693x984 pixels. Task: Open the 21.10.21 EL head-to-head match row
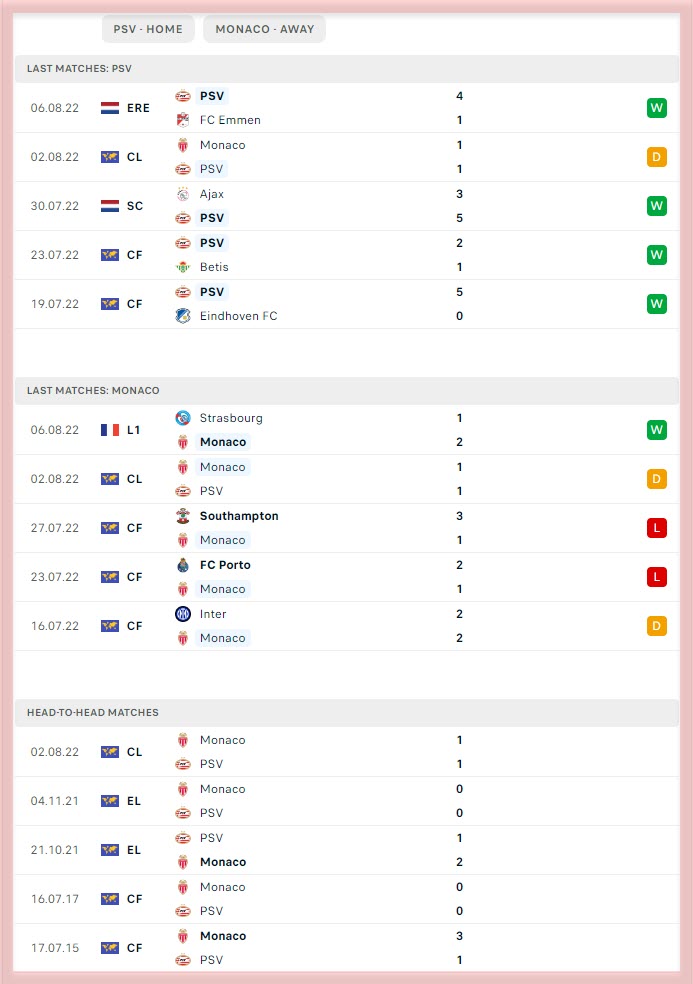[346, 850]
